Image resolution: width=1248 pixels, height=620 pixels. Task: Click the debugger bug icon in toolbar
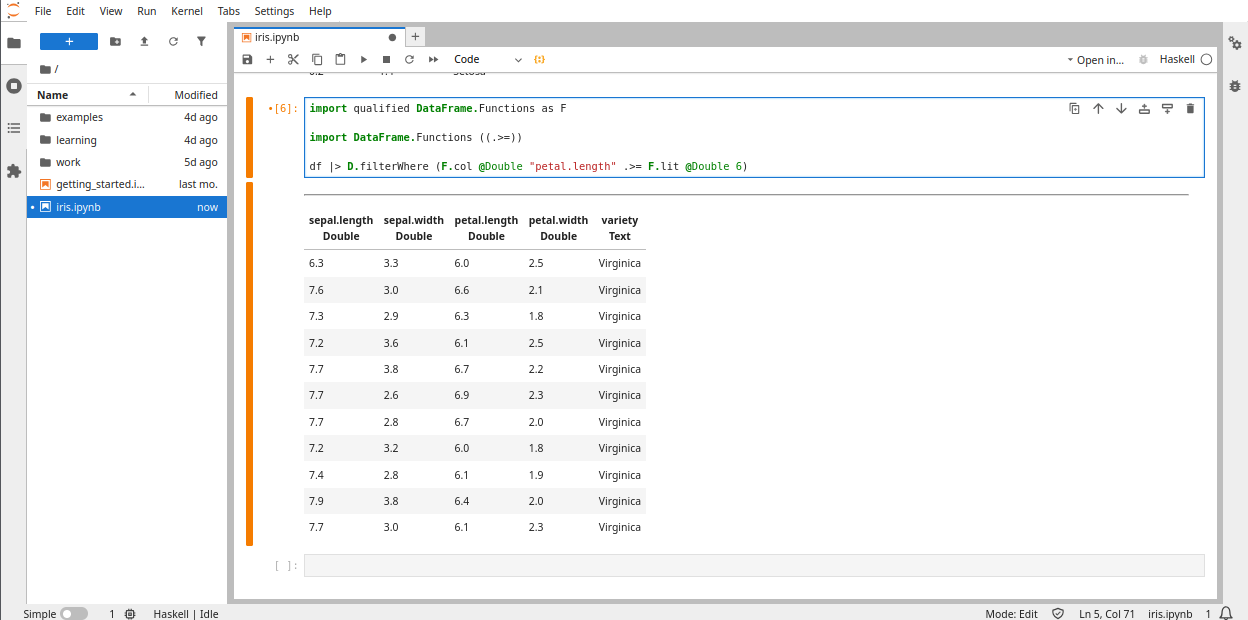pyautogui.click(x=1143, y=60)
